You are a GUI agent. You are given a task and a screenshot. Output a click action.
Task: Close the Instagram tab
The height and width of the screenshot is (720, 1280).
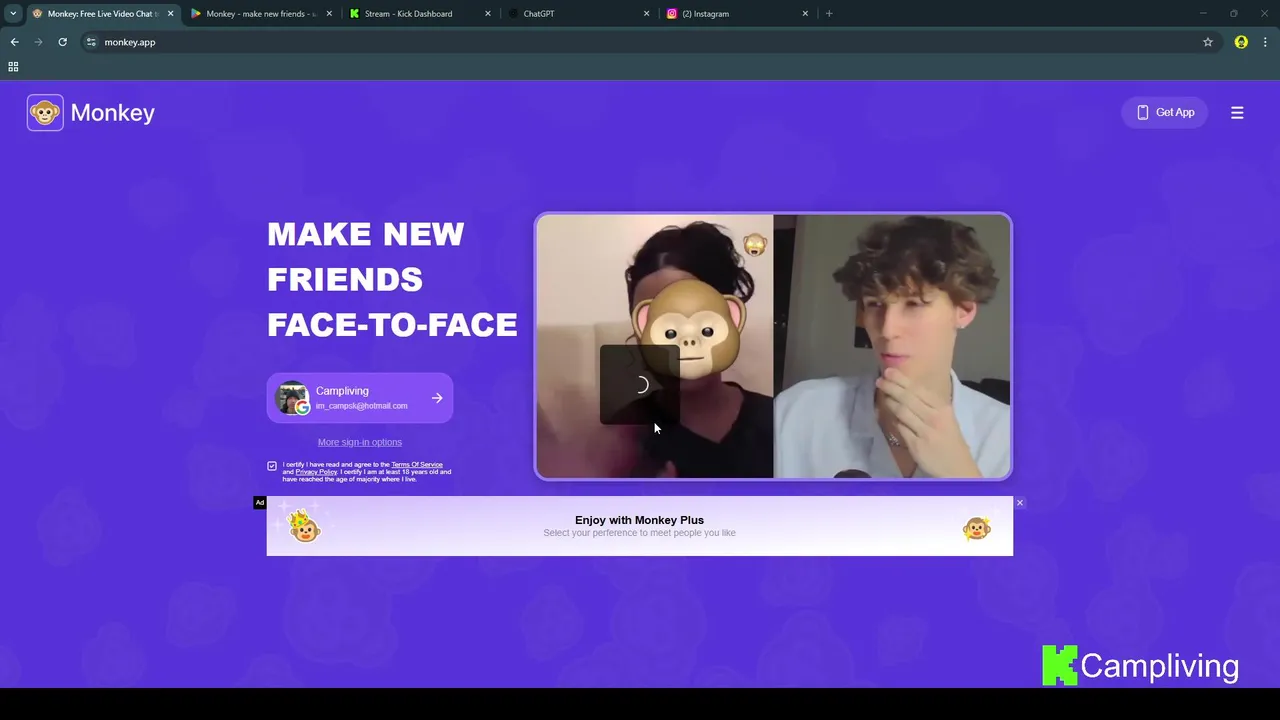pos(805,14)
